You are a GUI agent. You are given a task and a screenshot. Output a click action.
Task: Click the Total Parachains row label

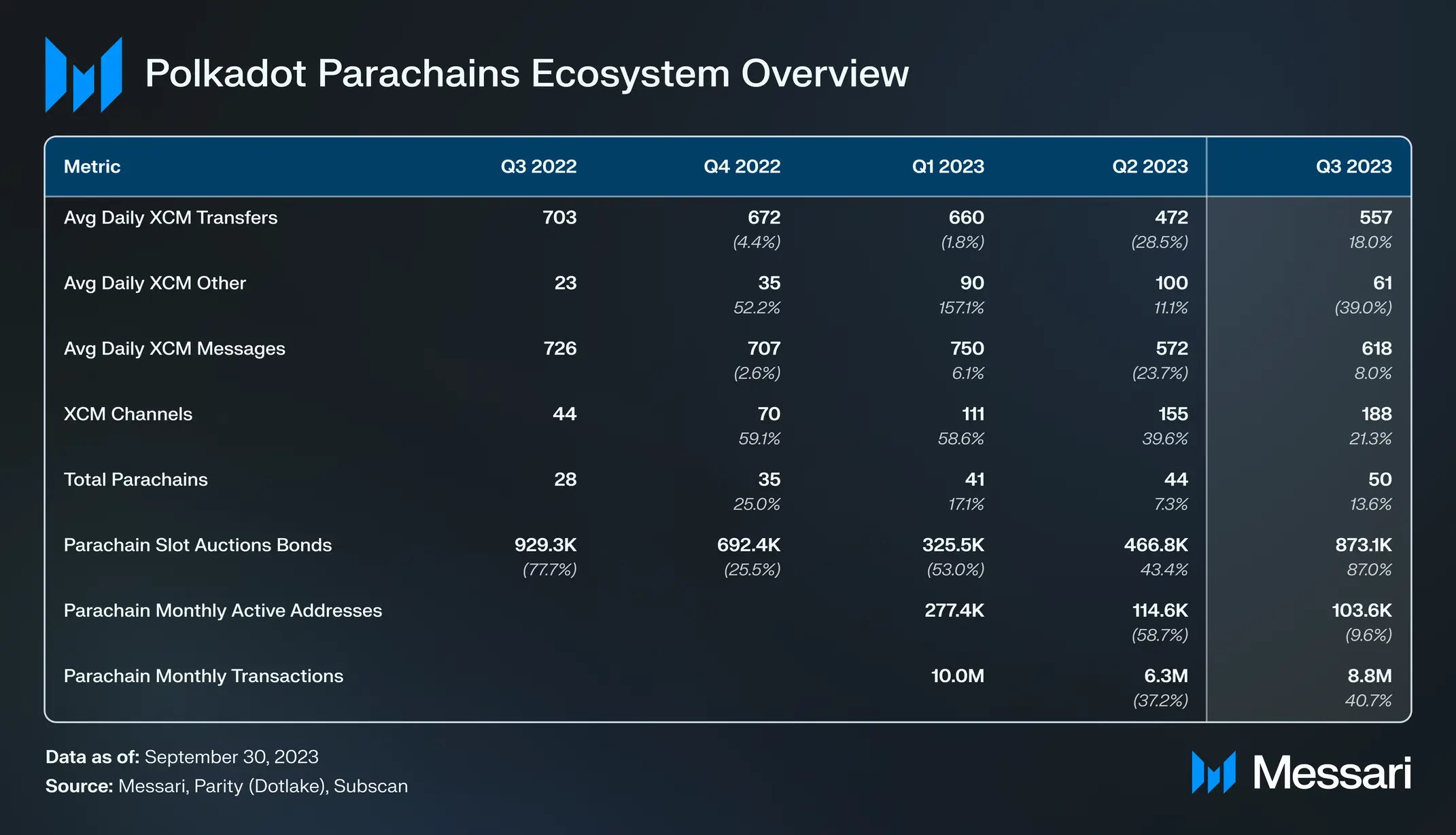[x=135, y=480]
